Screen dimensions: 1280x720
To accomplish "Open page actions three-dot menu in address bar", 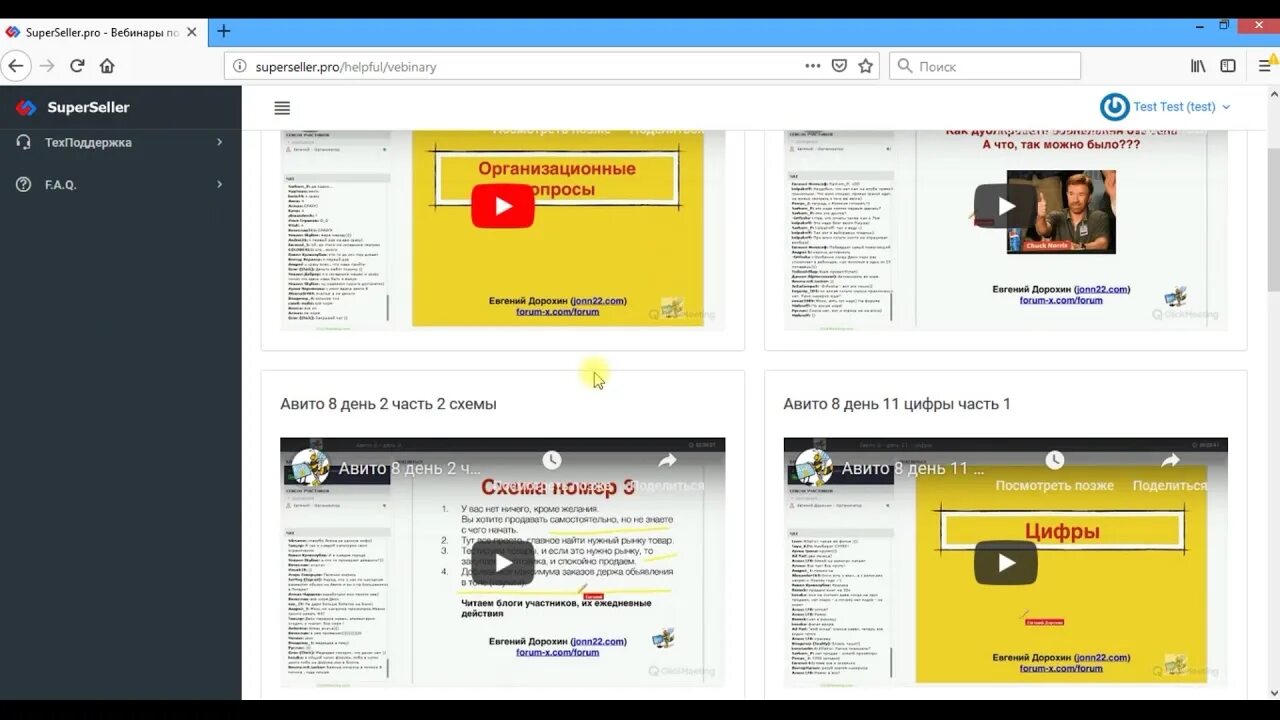I will pyautogui.click(x=813, y=66).
